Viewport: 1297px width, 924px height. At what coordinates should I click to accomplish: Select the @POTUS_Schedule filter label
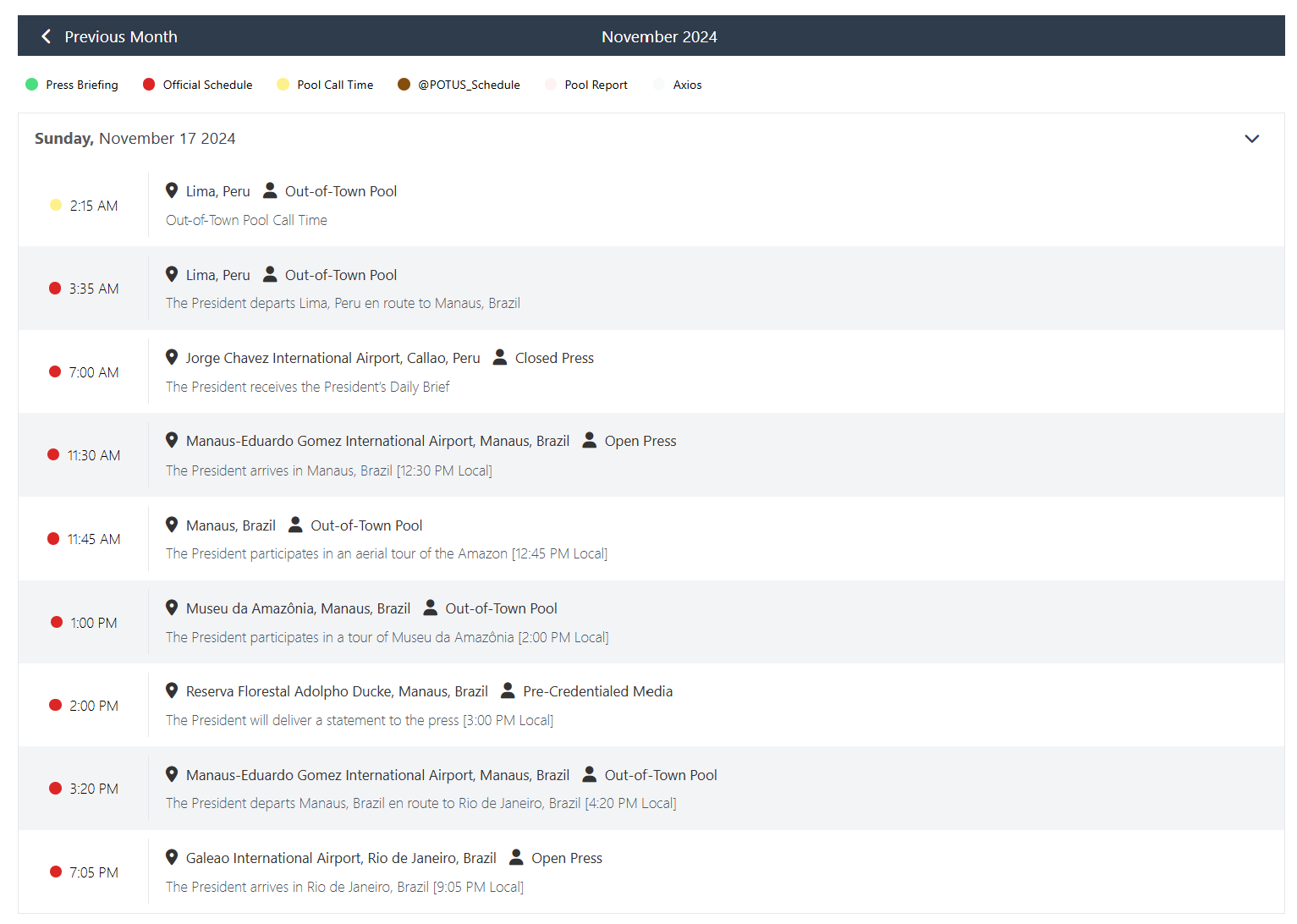click(469, 85)
